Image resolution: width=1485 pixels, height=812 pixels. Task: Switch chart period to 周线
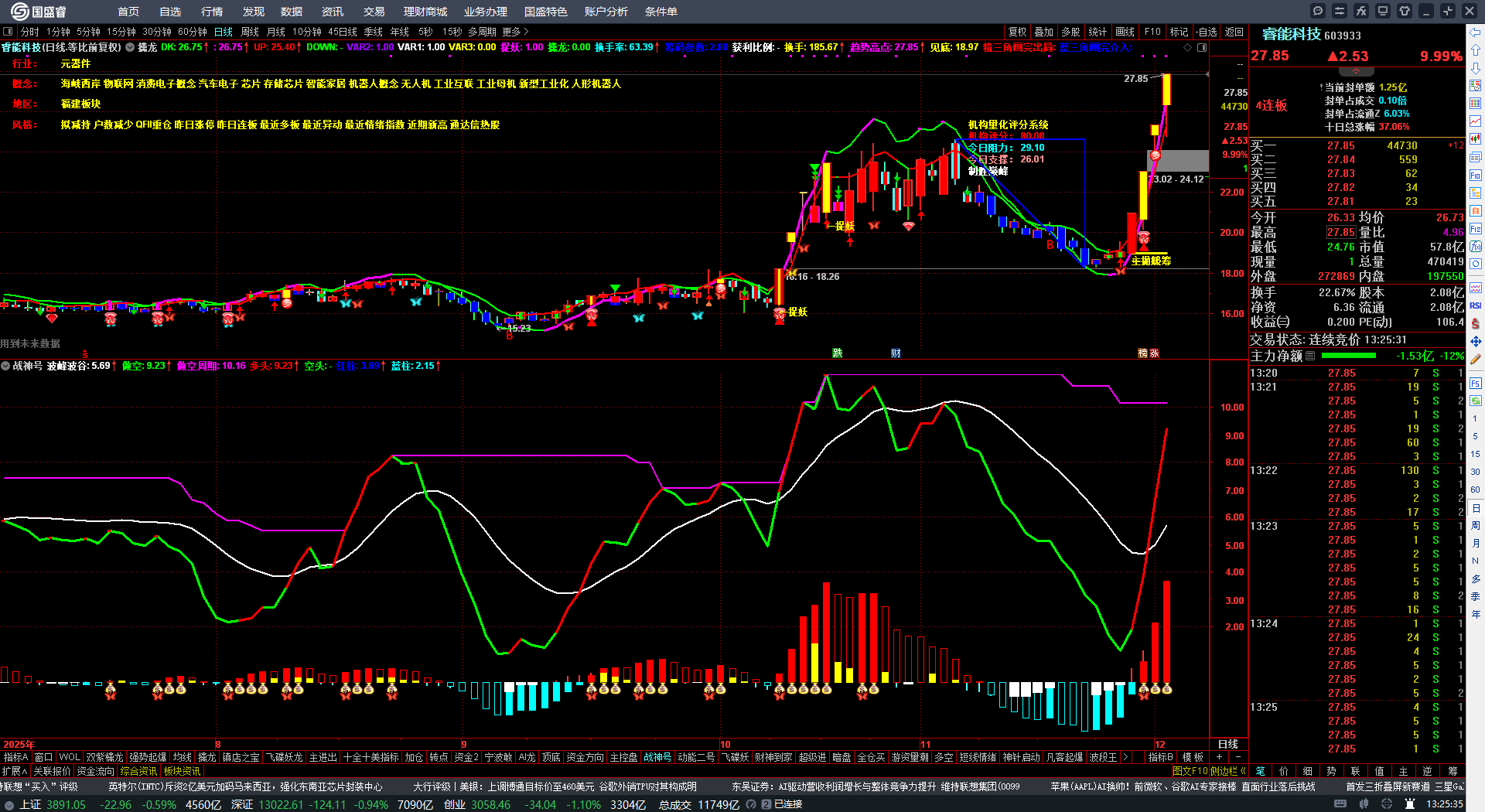(x=250, y=32)
